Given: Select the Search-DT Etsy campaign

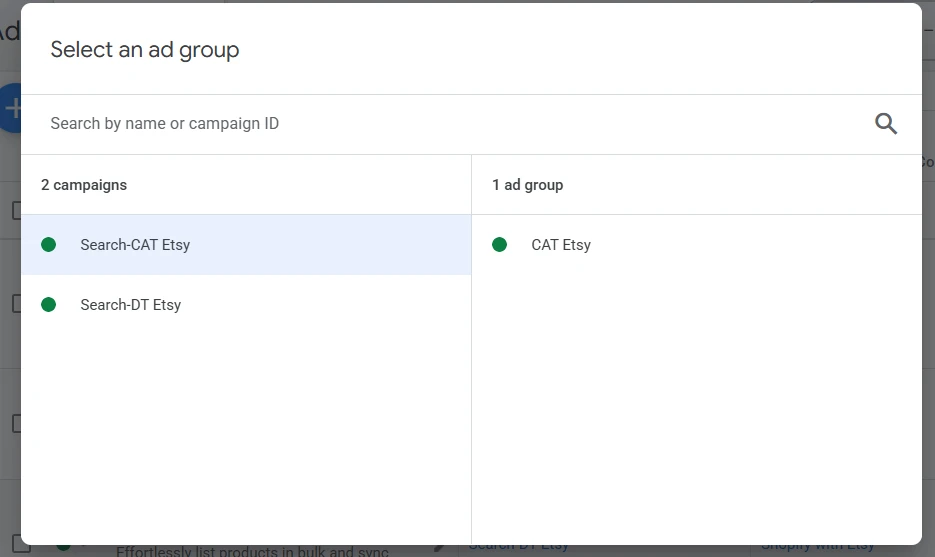Looking at the screenshot, I should click(246, 305).
